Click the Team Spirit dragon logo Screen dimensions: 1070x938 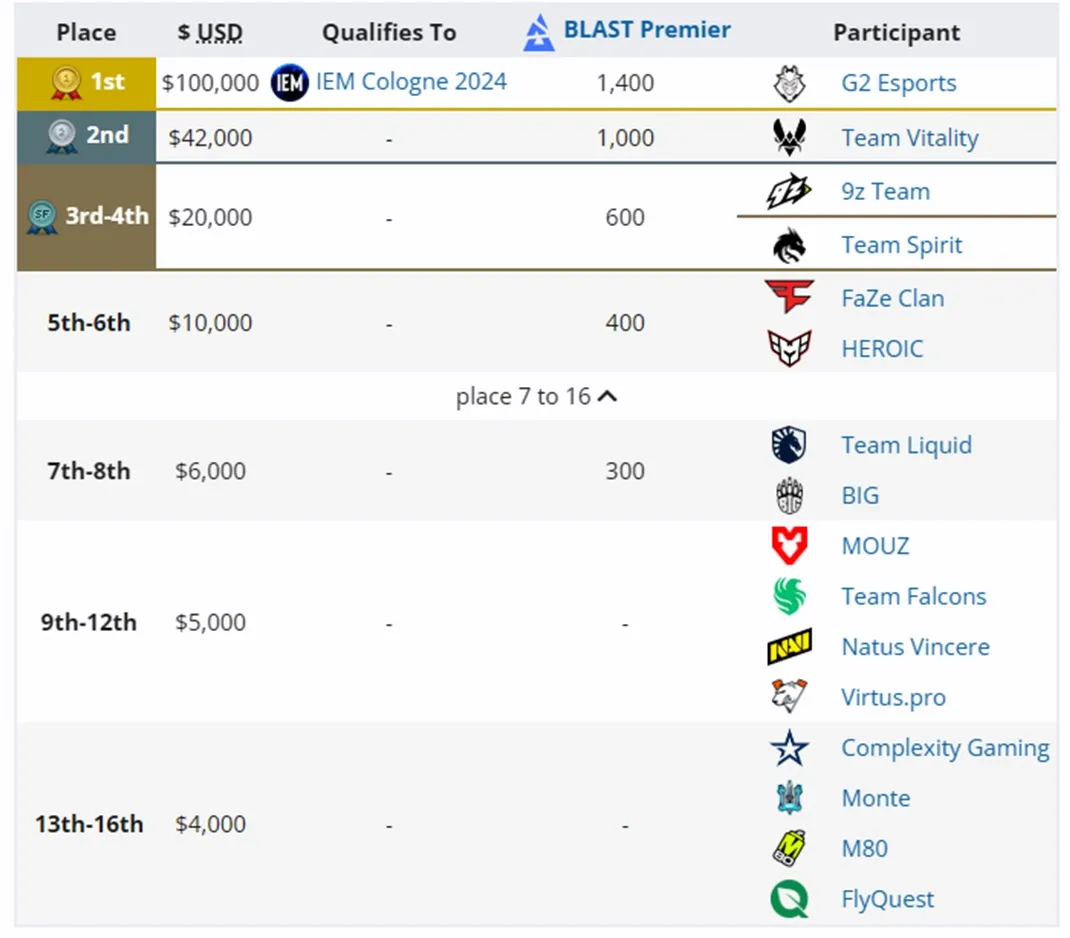pos(789,245)
